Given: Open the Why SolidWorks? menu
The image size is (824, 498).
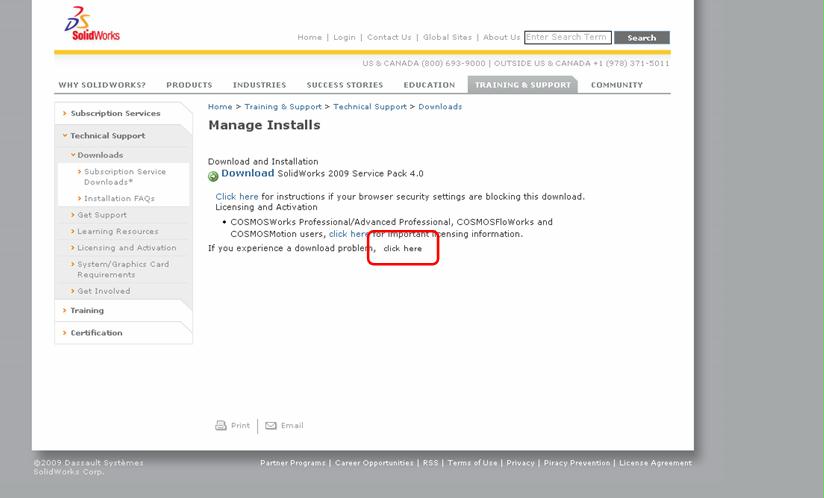Looking at the screenshot, I should [102, 85].
